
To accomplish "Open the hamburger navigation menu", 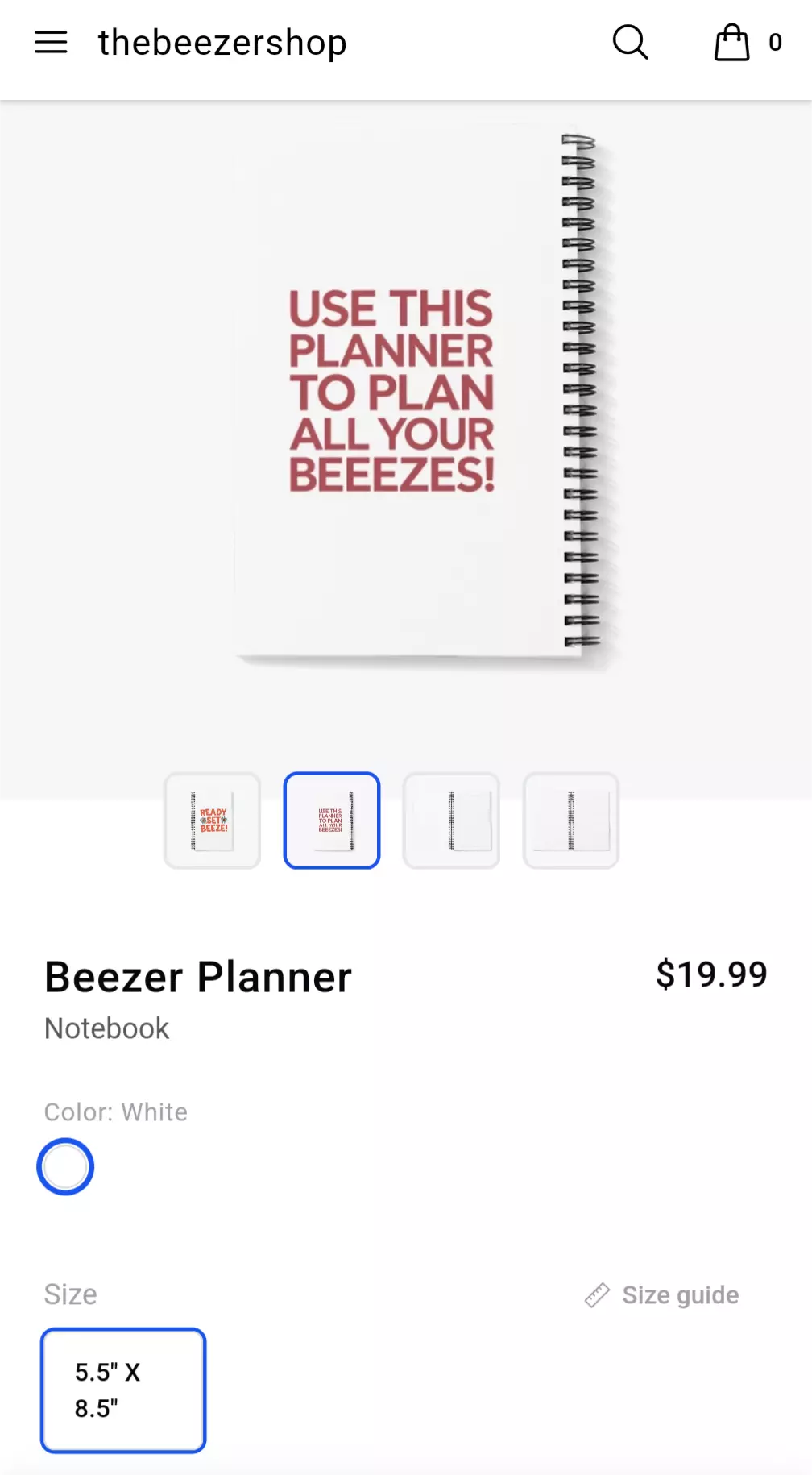I will (51, 42).
